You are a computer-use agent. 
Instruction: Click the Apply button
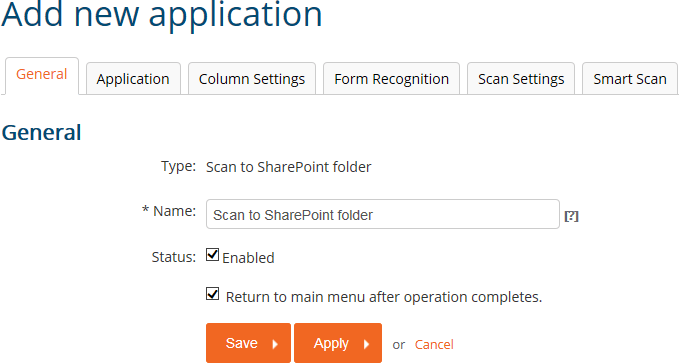(338, 343)
